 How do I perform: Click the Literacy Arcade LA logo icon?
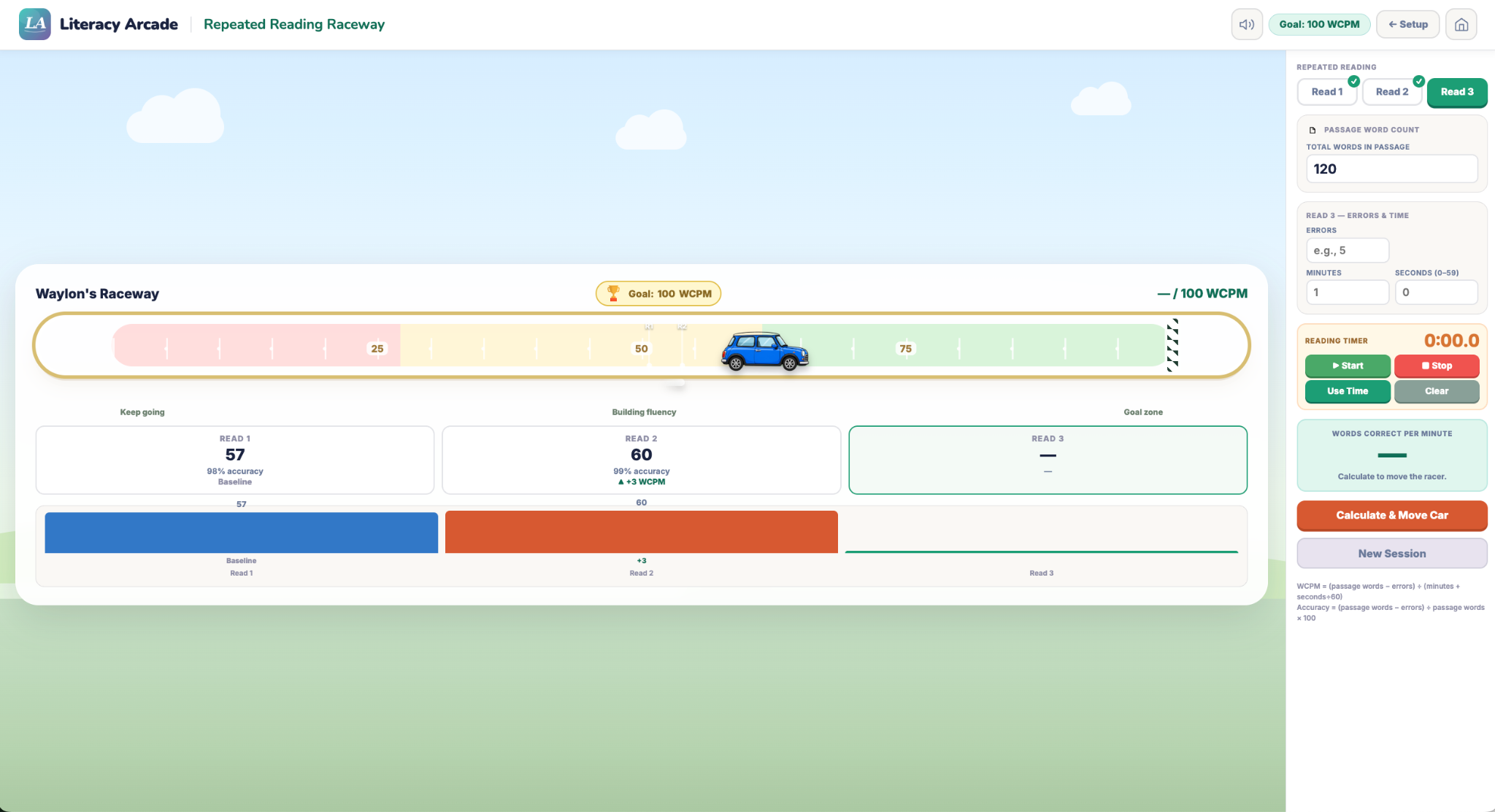point(35,24)
